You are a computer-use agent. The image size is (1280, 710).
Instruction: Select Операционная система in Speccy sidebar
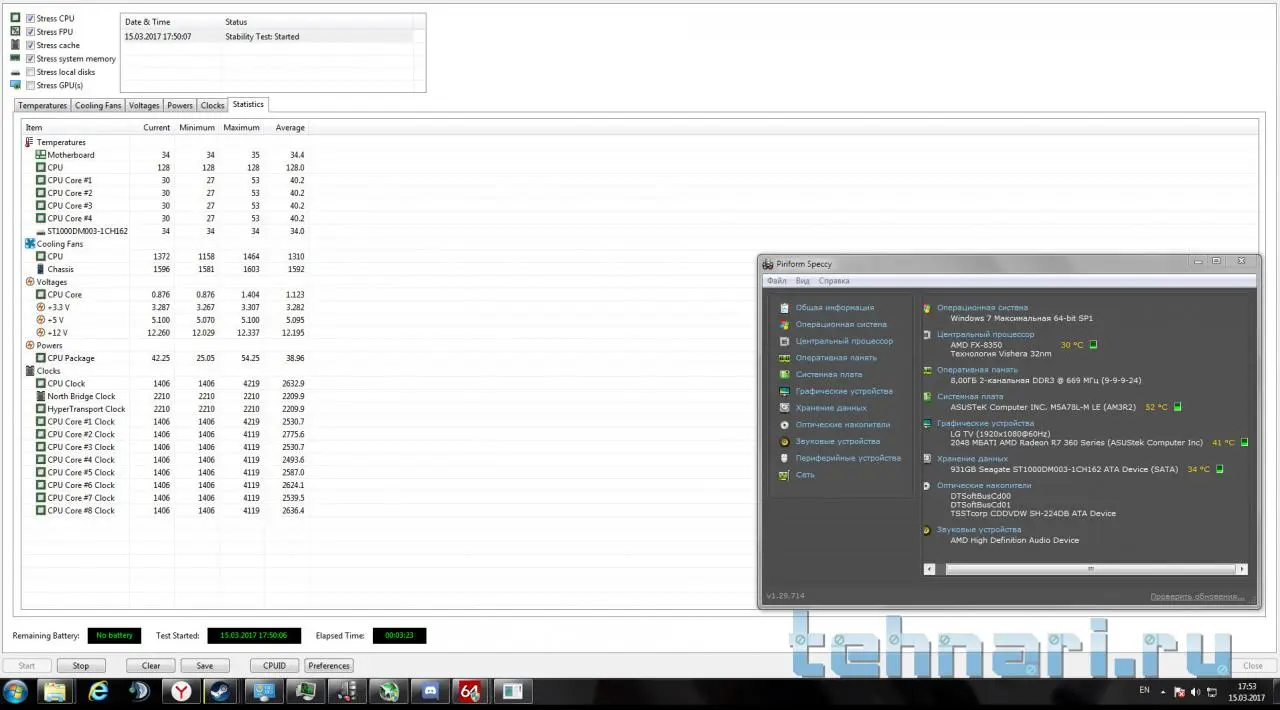pyautogui.click(x=841, y=324)
